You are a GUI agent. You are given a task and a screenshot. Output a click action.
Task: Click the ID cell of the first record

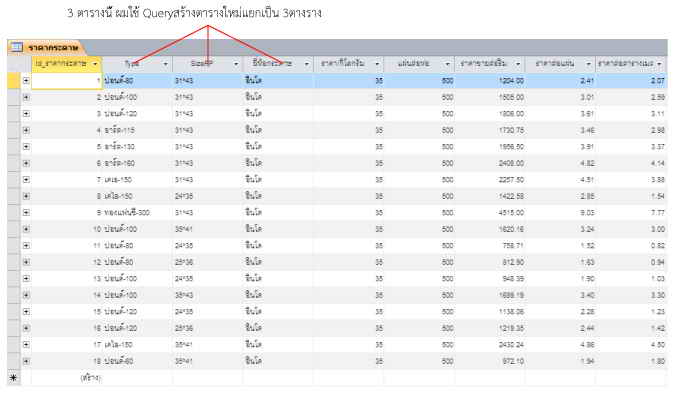coord(67,81)
